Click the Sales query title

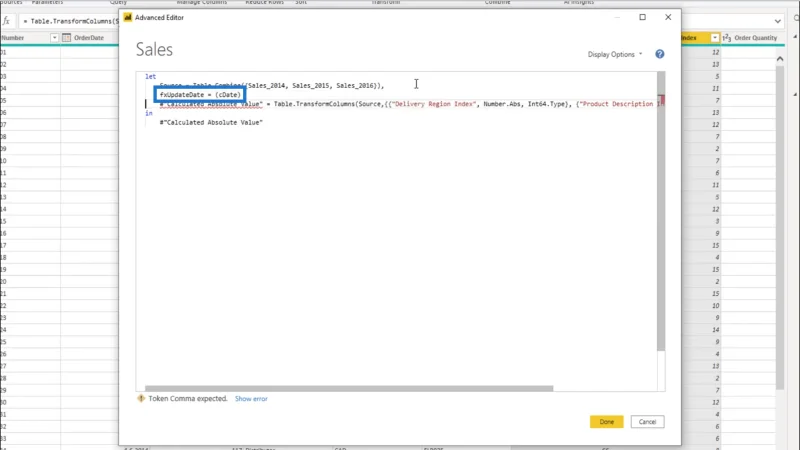tap(154, 49)
